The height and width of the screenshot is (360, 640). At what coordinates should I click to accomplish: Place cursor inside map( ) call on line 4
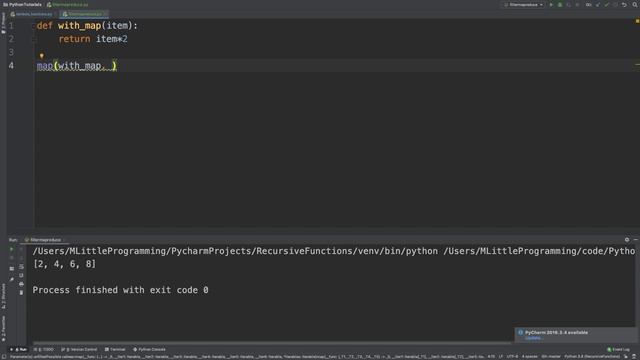click(x=109, y=66)
